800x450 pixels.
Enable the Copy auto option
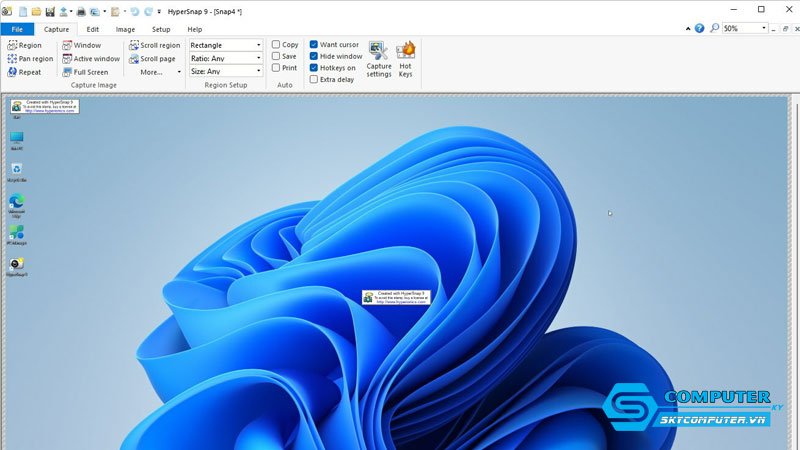(277, 45)
